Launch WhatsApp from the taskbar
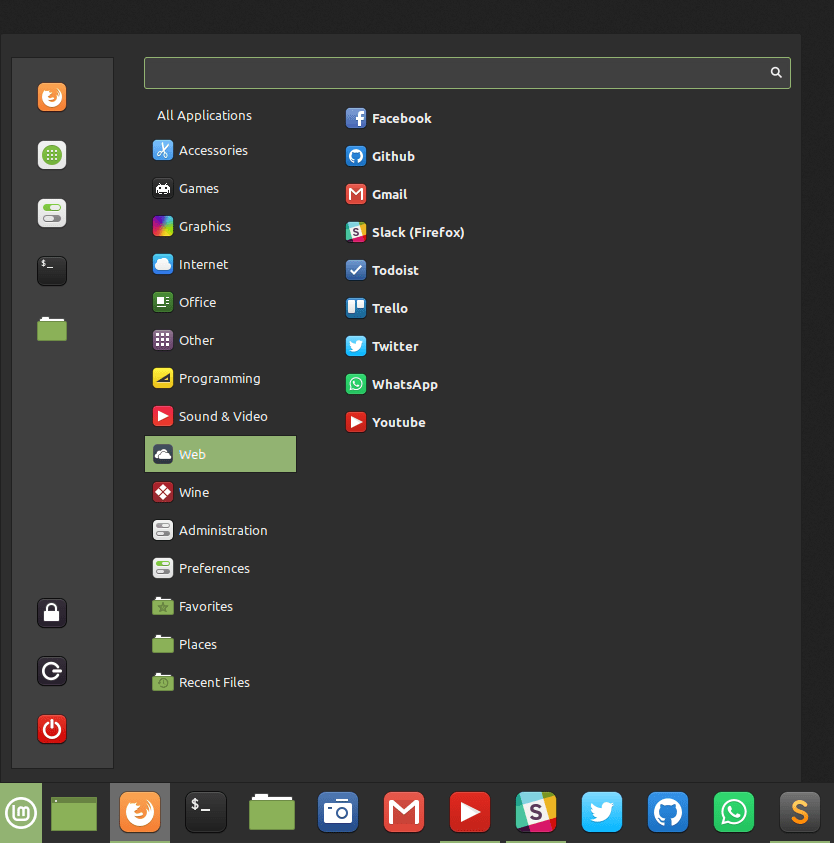834x843 pixels. pos(733,812)
